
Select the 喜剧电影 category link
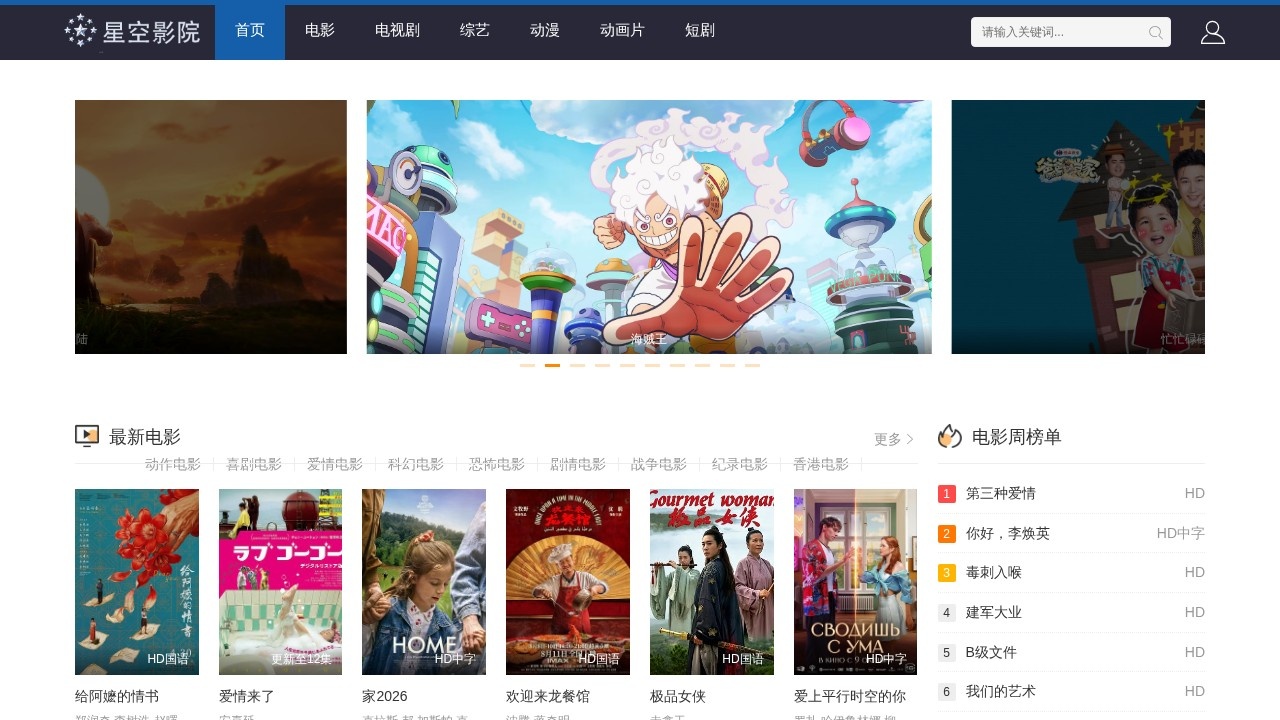point(254,464)
